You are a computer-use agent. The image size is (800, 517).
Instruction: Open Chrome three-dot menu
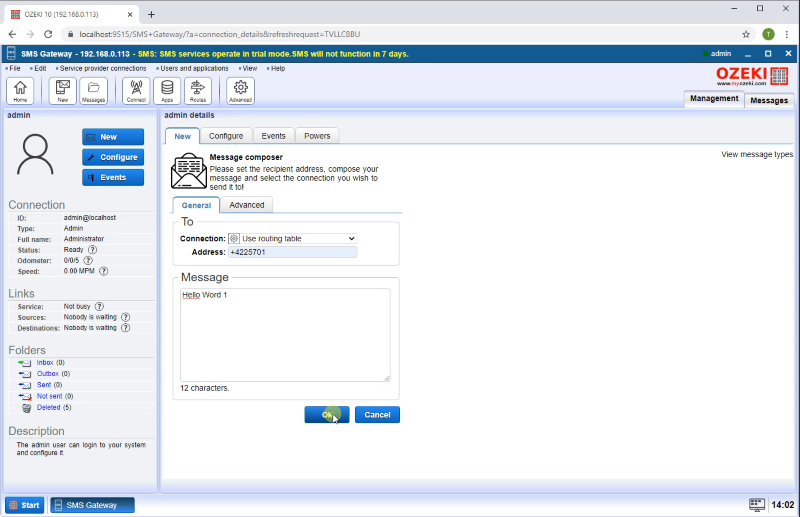pyautogui.click(x=787, y=34)
